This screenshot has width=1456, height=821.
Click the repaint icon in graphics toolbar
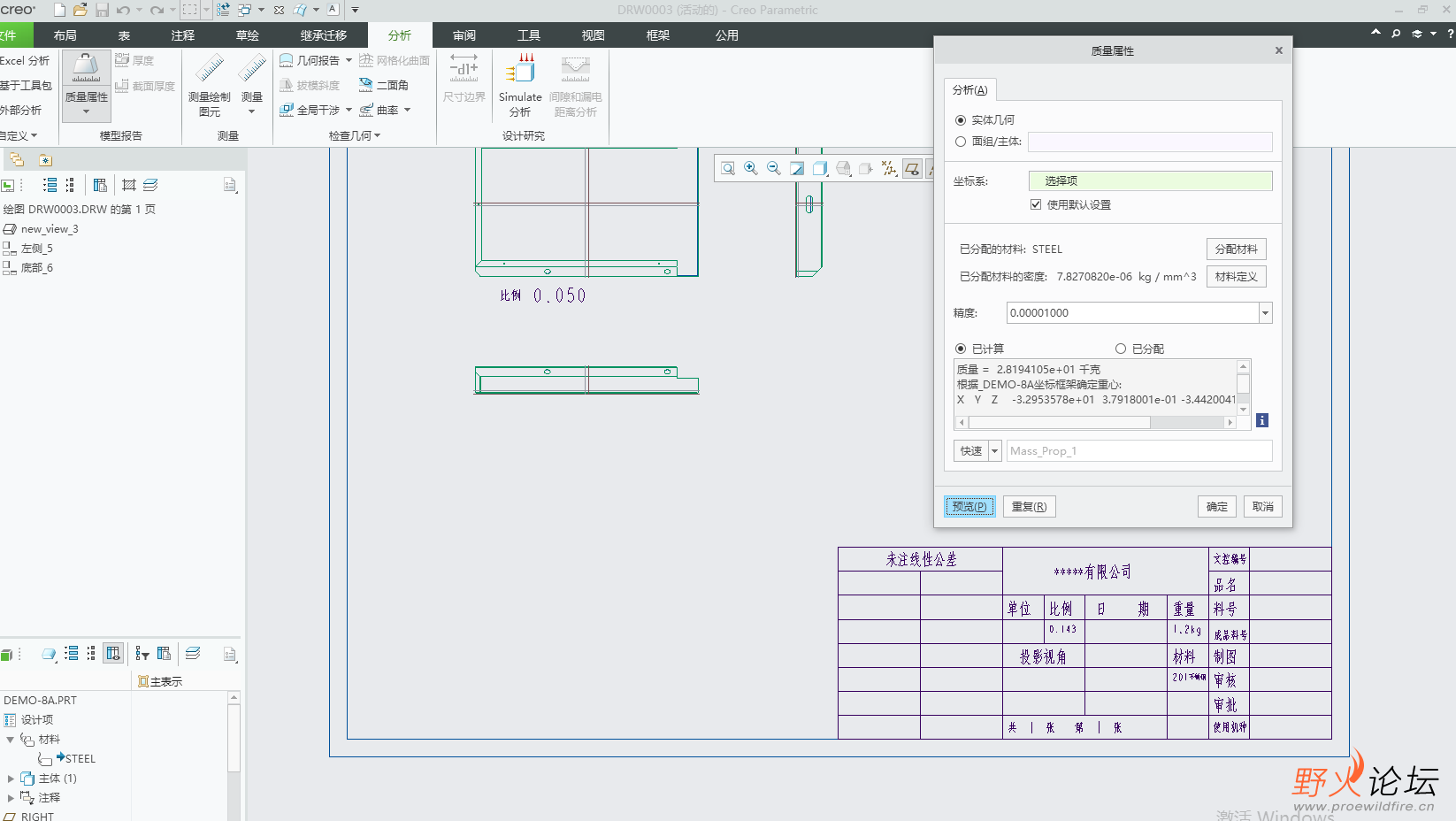tap(797, 168)
